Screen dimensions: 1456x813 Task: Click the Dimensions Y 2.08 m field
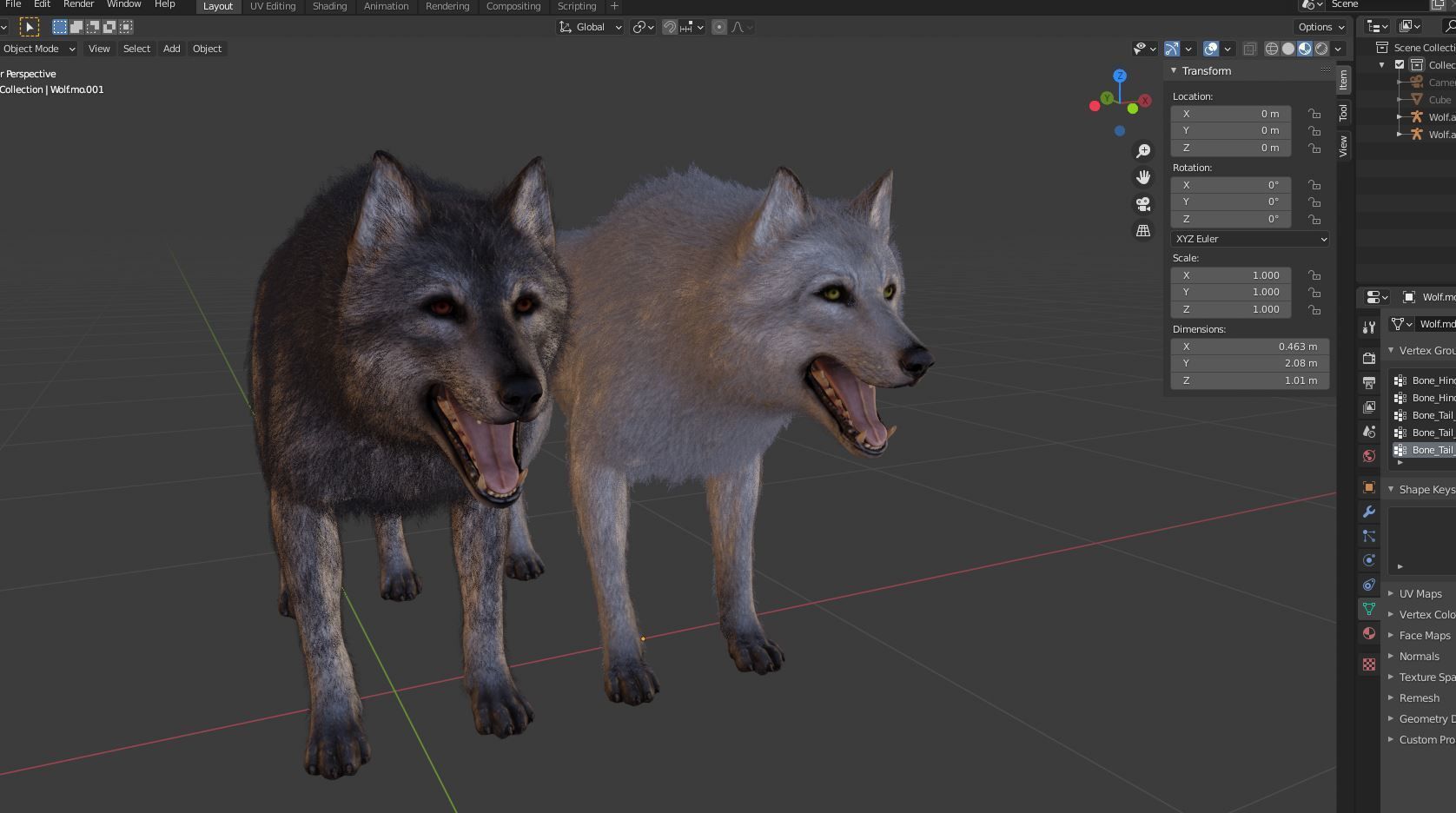pyautogui.click(x=1250, y=363)
